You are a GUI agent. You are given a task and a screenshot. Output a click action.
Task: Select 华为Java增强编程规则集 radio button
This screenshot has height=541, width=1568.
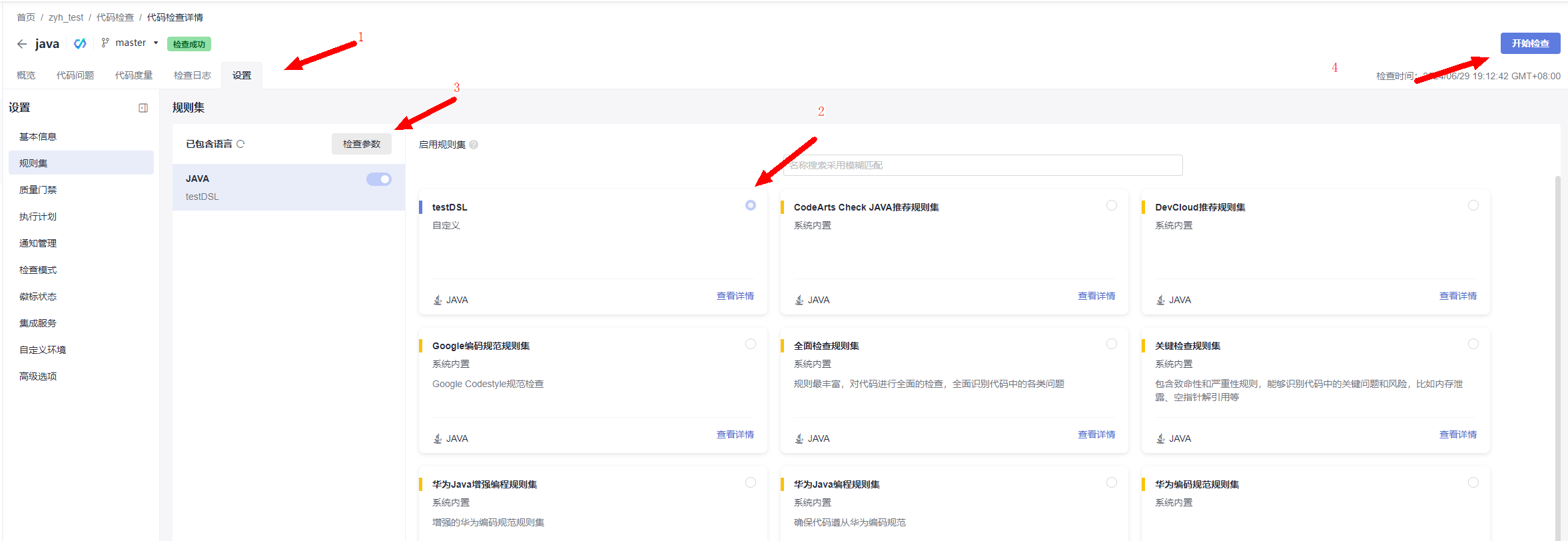(x=751, y=482)
